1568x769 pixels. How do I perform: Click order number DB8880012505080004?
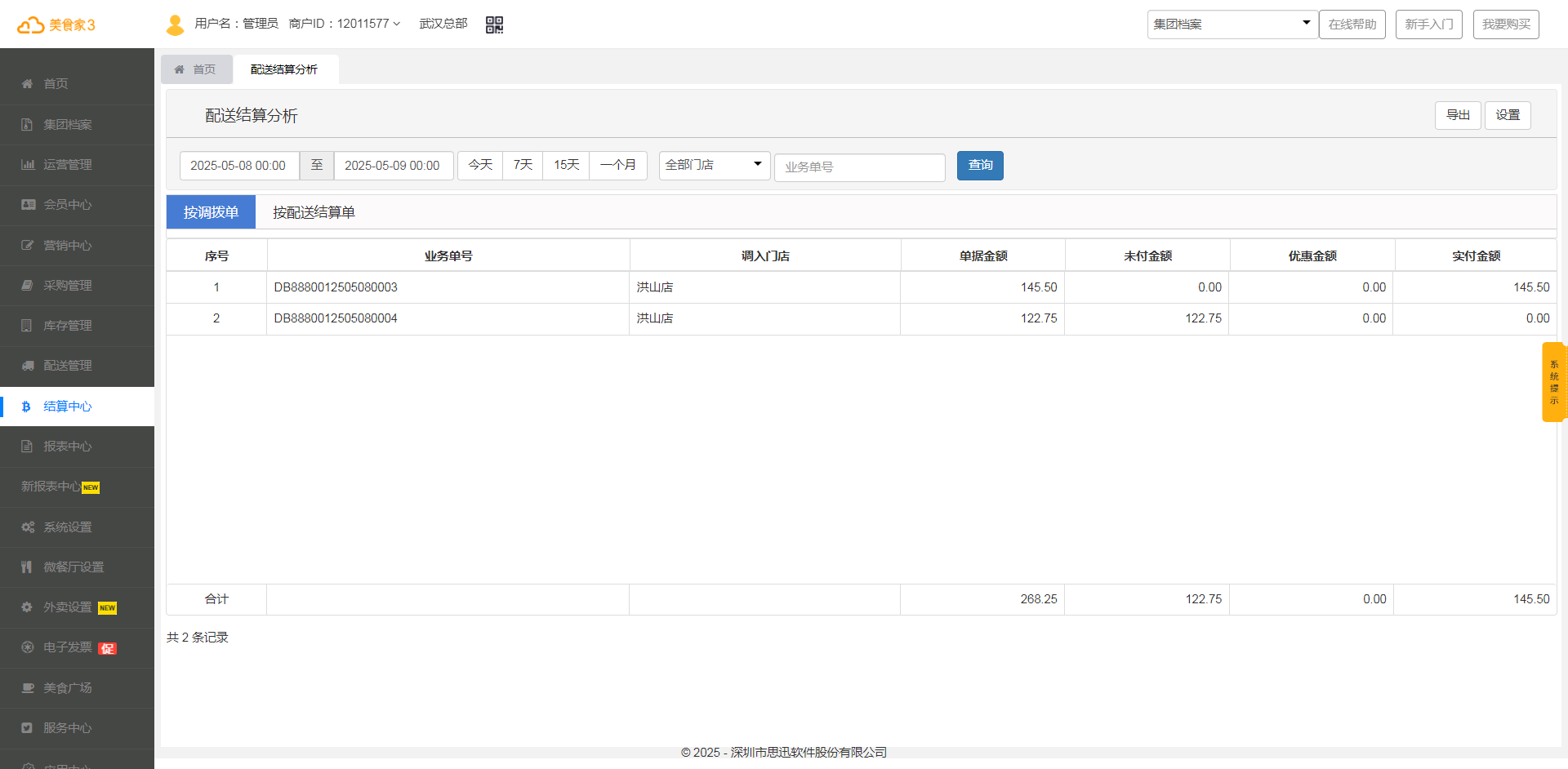click(336, 318)
